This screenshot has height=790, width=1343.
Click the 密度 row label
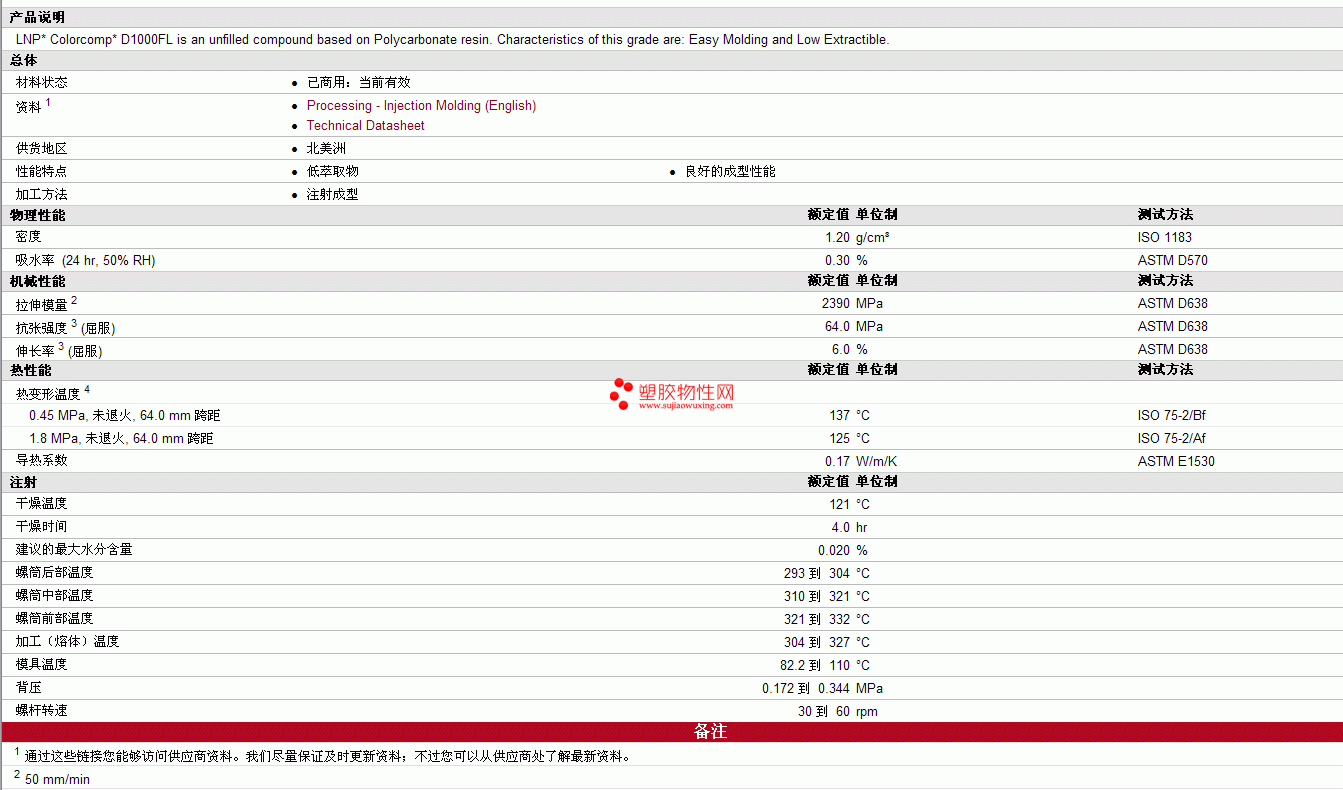coord(29,238)
